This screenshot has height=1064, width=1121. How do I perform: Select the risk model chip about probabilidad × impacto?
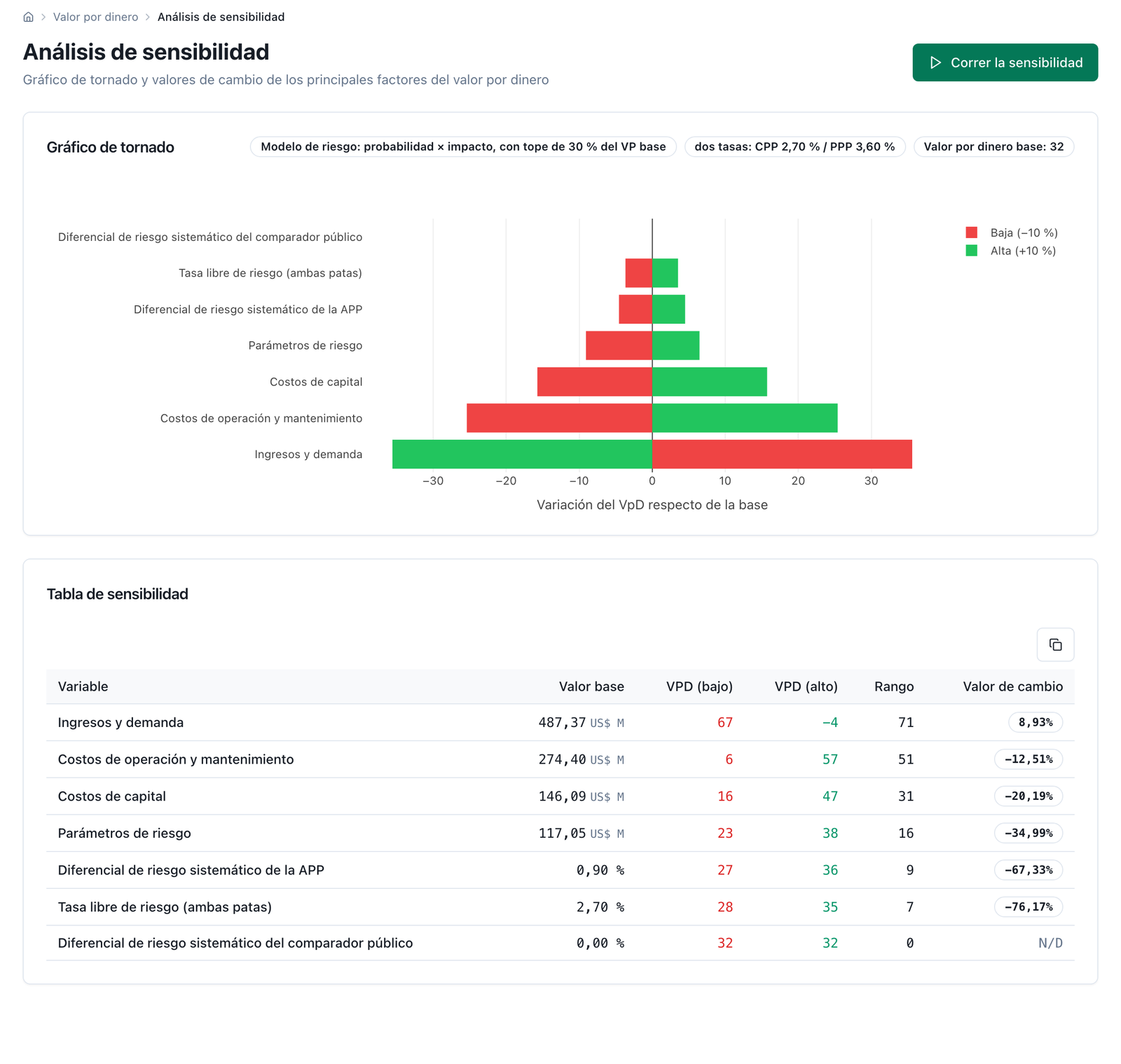click(x=463, y=146)
